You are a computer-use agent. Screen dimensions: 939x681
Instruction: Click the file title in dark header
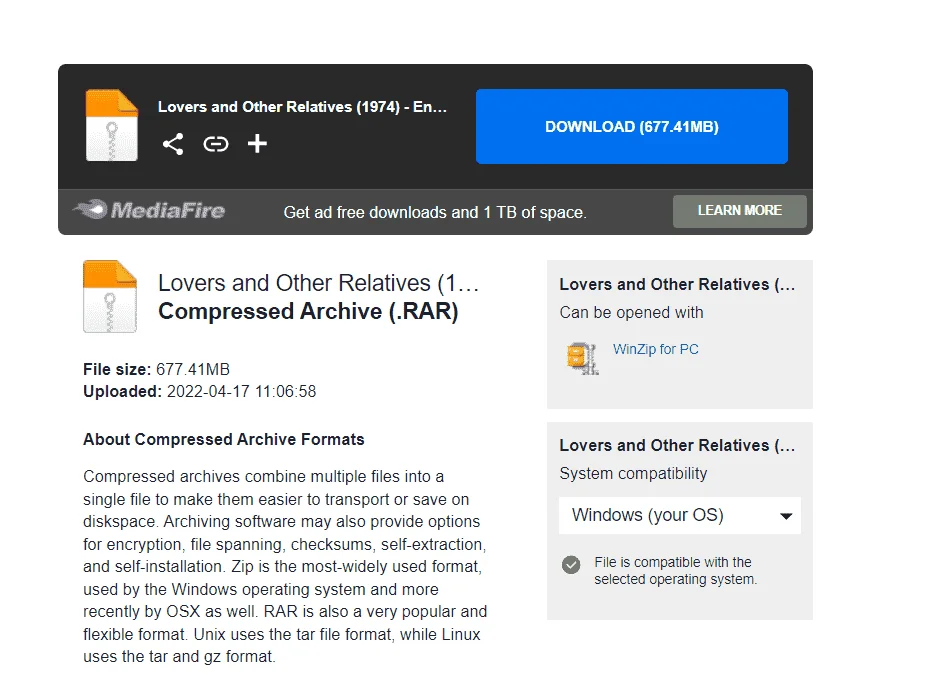pos(302,107)
